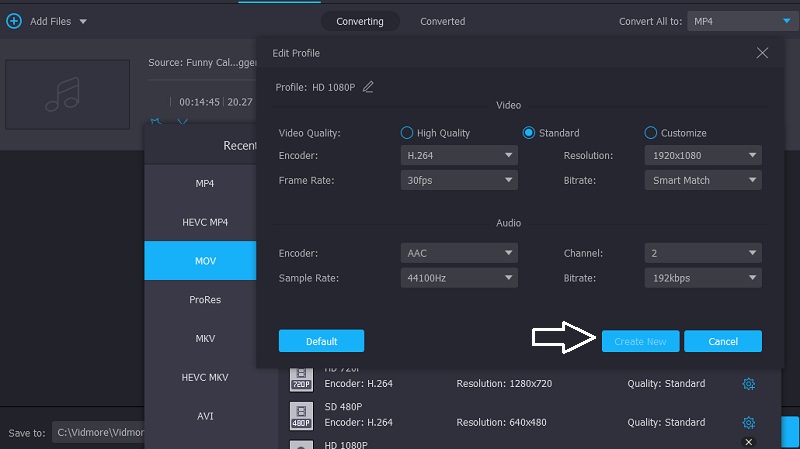Open settings gear for SD 480P preset
The width and height of the screenshot is (800, 449).
click(x=748, y=422)
